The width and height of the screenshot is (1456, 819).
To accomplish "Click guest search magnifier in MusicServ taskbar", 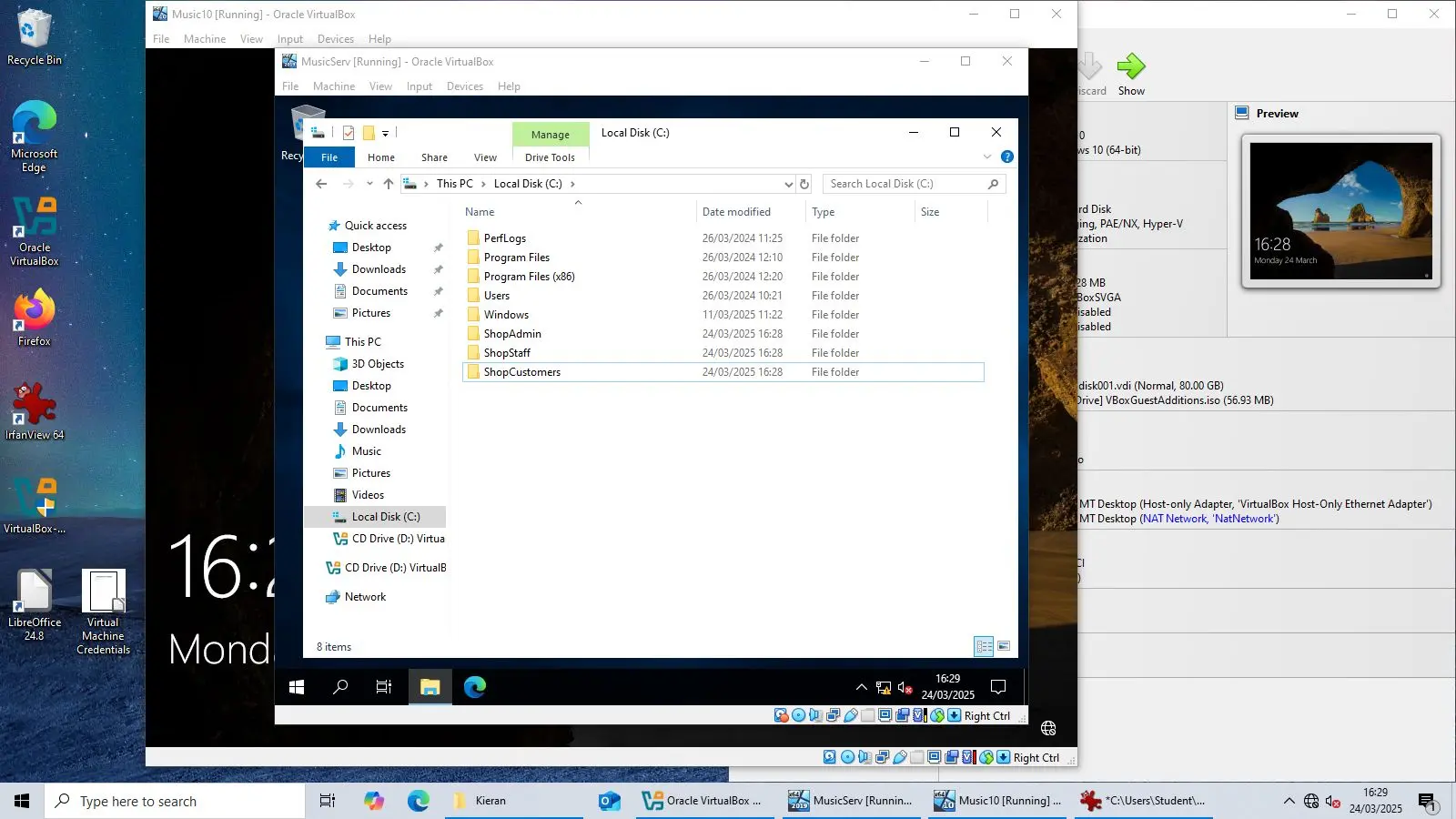I will (340, 687).
